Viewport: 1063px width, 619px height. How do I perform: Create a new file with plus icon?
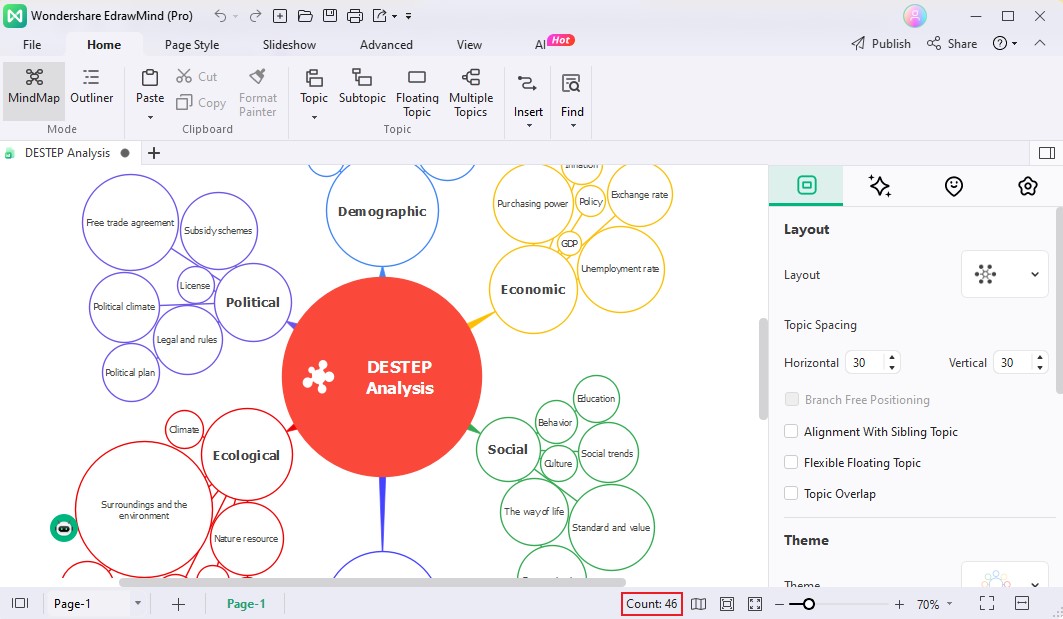279,16
